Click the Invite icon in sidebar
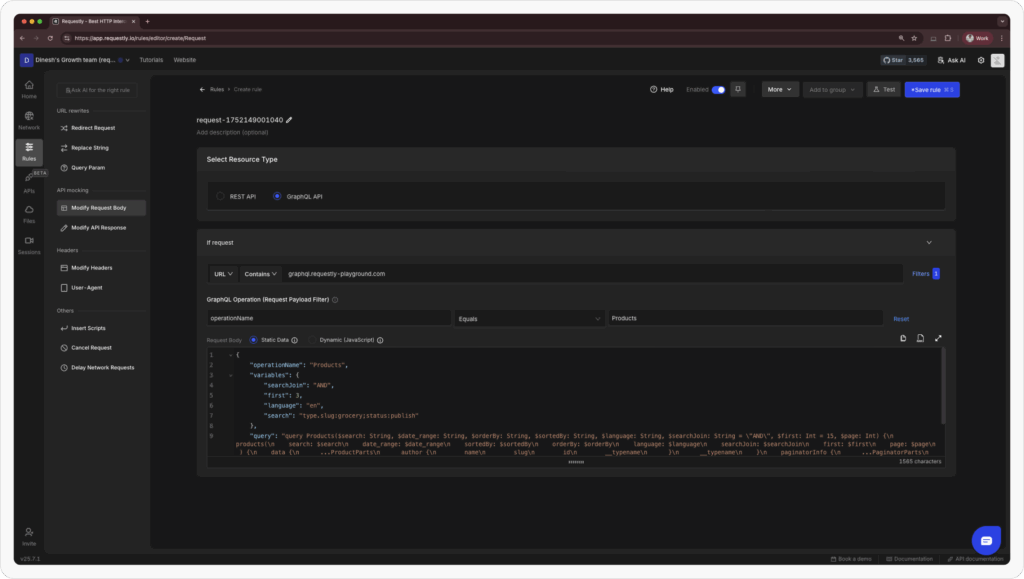The image size is (1024, 579). 29,537
